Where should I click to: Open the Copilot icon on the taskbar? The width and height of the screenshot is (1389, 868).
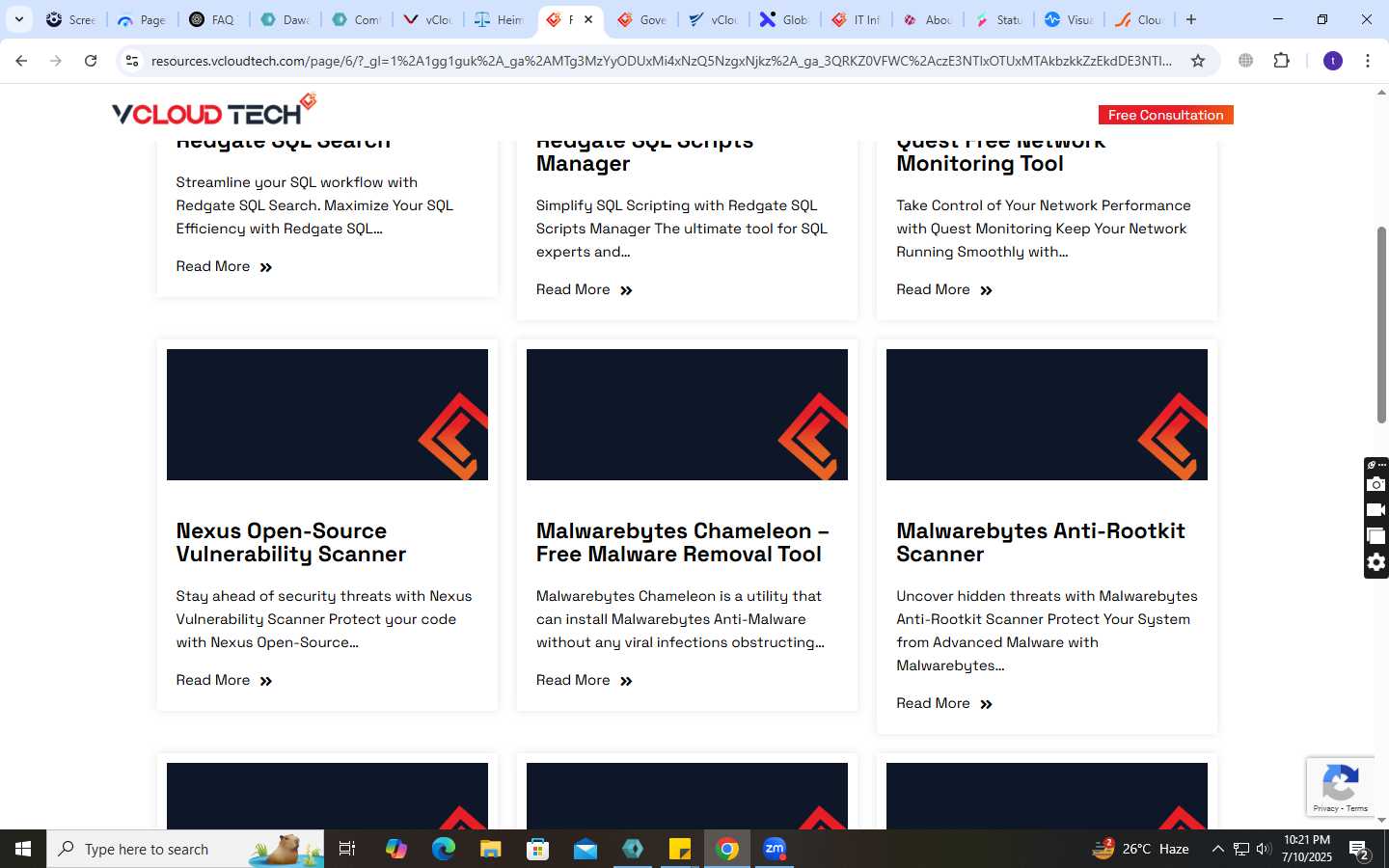click(x=395, y=849)
